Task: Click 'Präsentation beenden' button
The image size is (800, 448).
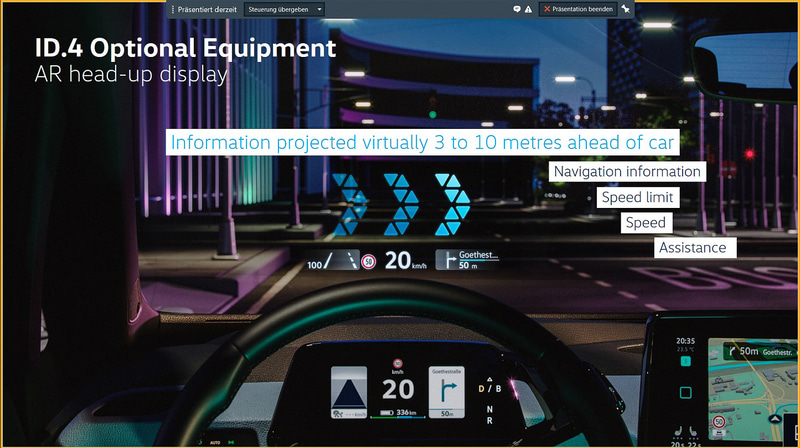Action: pos(578,9)
